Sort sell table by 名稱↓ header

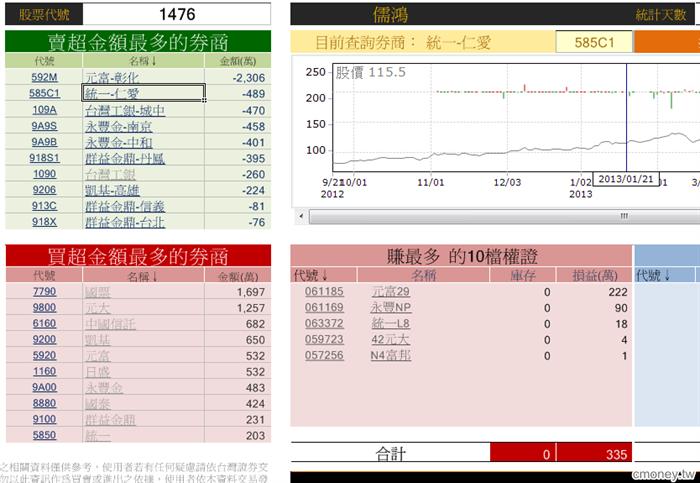[x=143, y=61]
